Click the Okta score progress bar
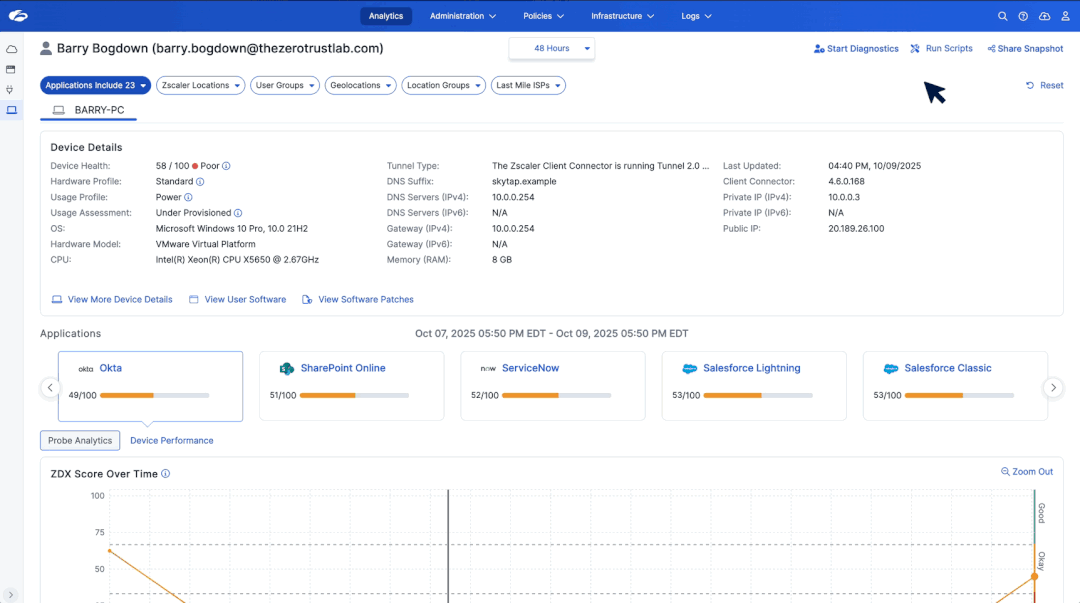 (154, 396)
